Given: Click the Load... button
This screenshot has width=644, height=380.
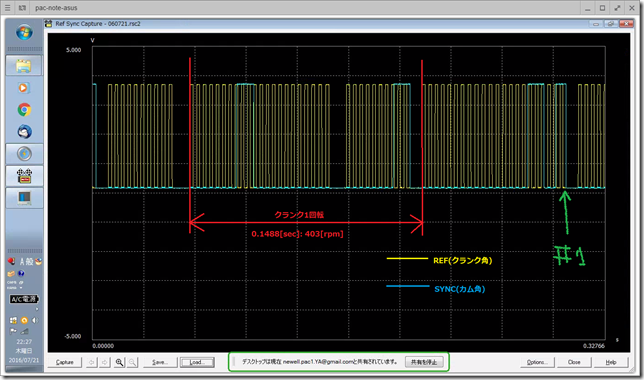Looking at the screenshot, I should coord(197,362).
